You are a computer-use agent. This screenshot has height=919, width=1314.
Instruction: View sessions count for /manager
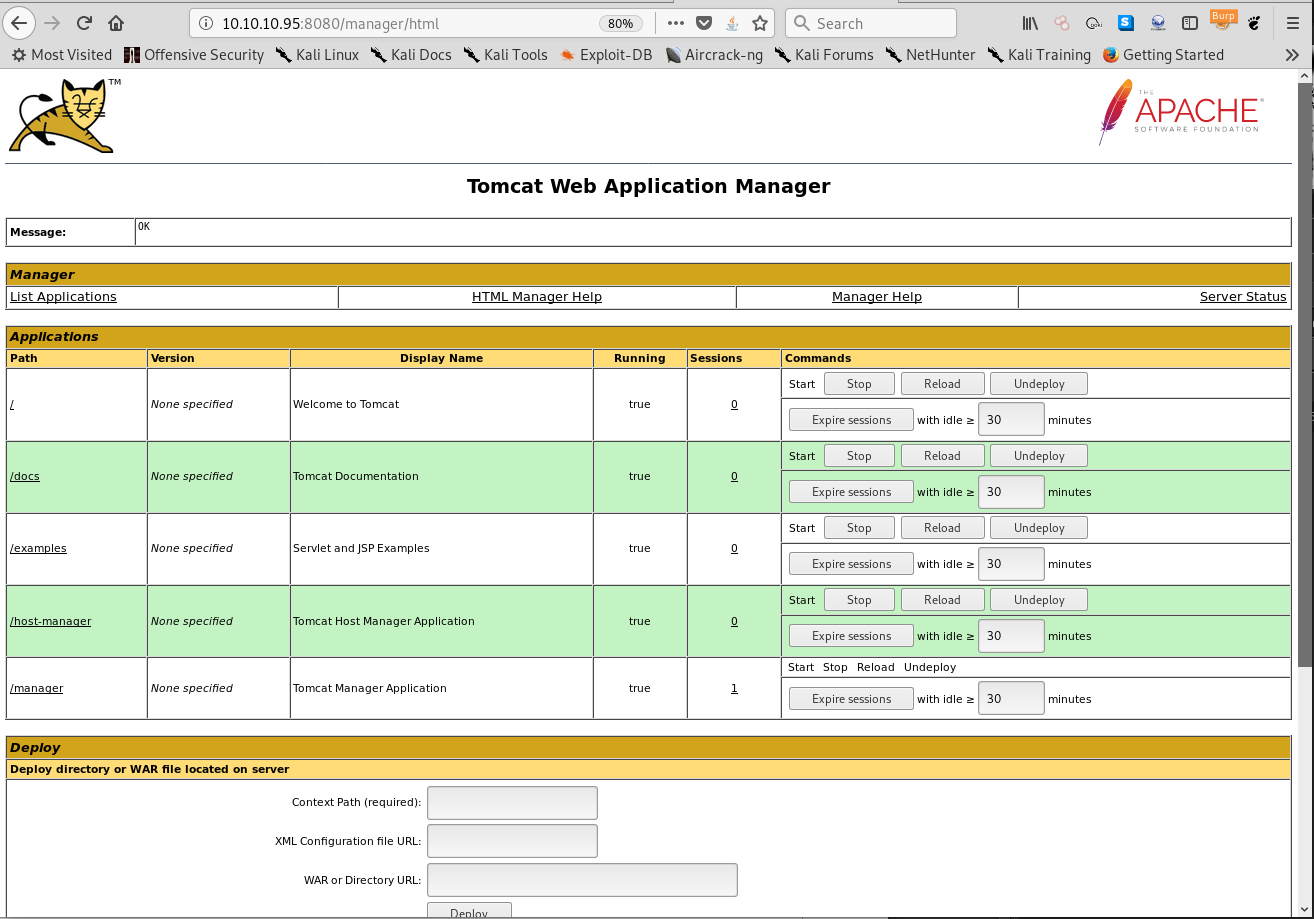tap(734, 688)
